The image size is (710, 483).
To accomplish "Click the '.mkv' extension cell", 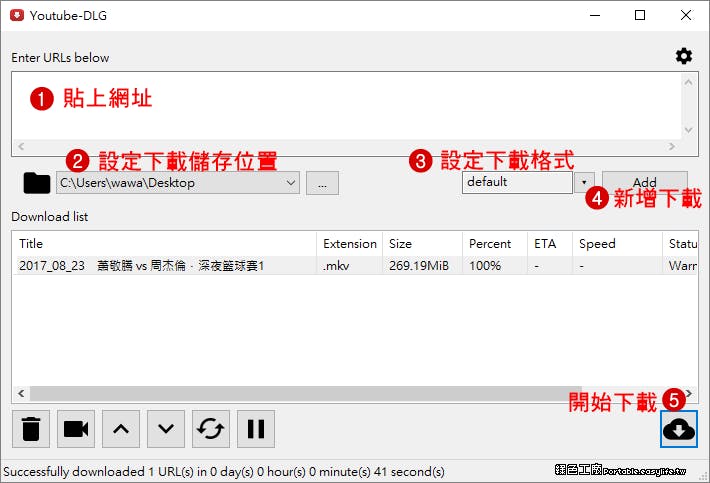I will [336, 265].
